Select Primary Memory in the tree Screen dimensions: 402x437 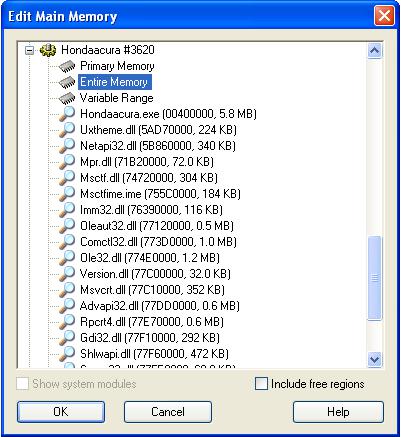[117, 66]
